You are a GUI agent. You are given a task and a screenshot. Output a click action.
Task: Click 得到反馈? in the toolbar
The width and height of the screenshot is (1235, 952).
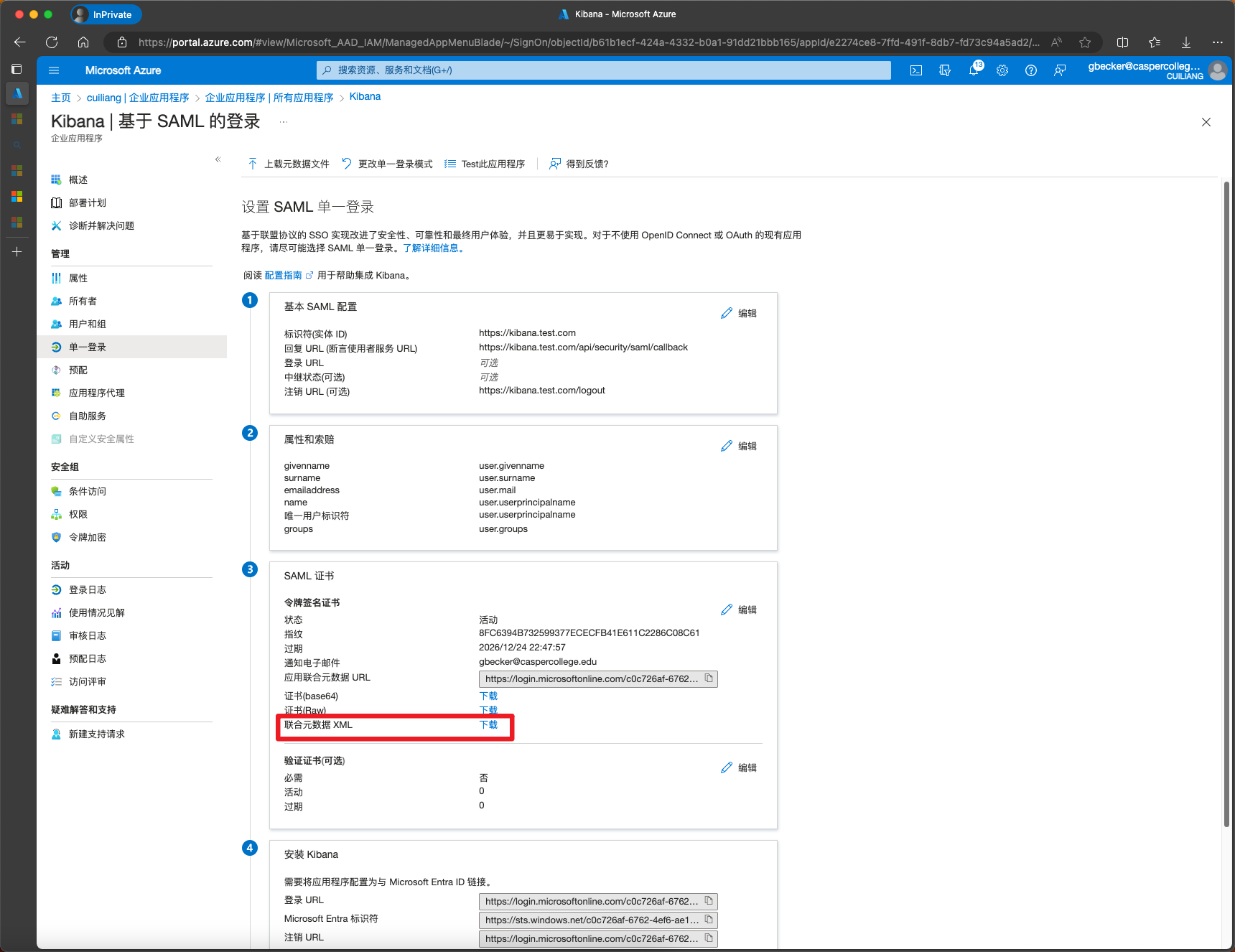tap(579, 164)
